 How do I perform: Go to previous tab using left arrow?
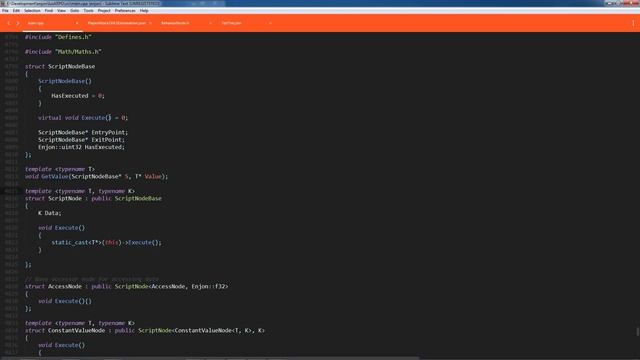(9, 23)
